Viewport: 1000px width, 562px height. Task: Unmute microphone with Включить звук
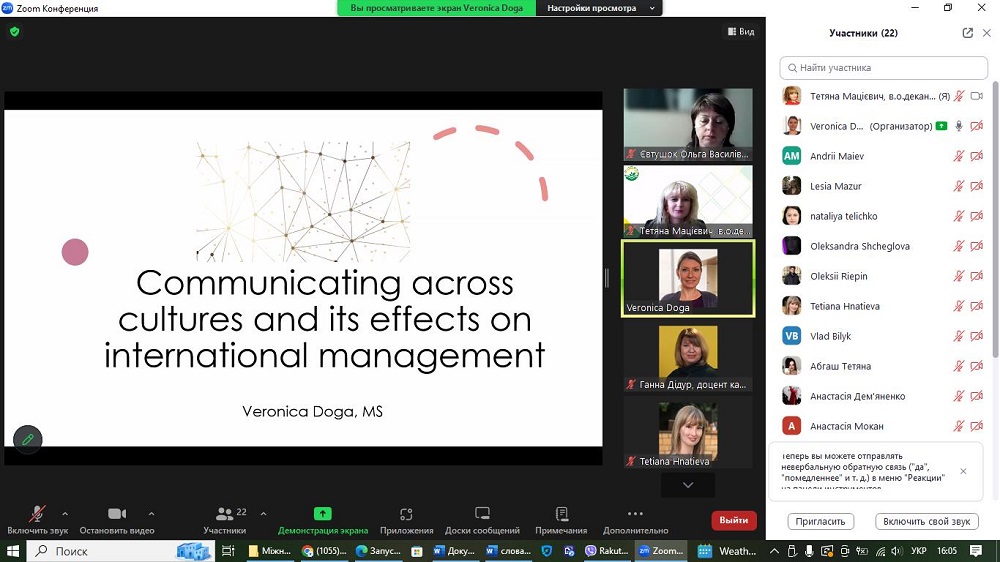37,514
